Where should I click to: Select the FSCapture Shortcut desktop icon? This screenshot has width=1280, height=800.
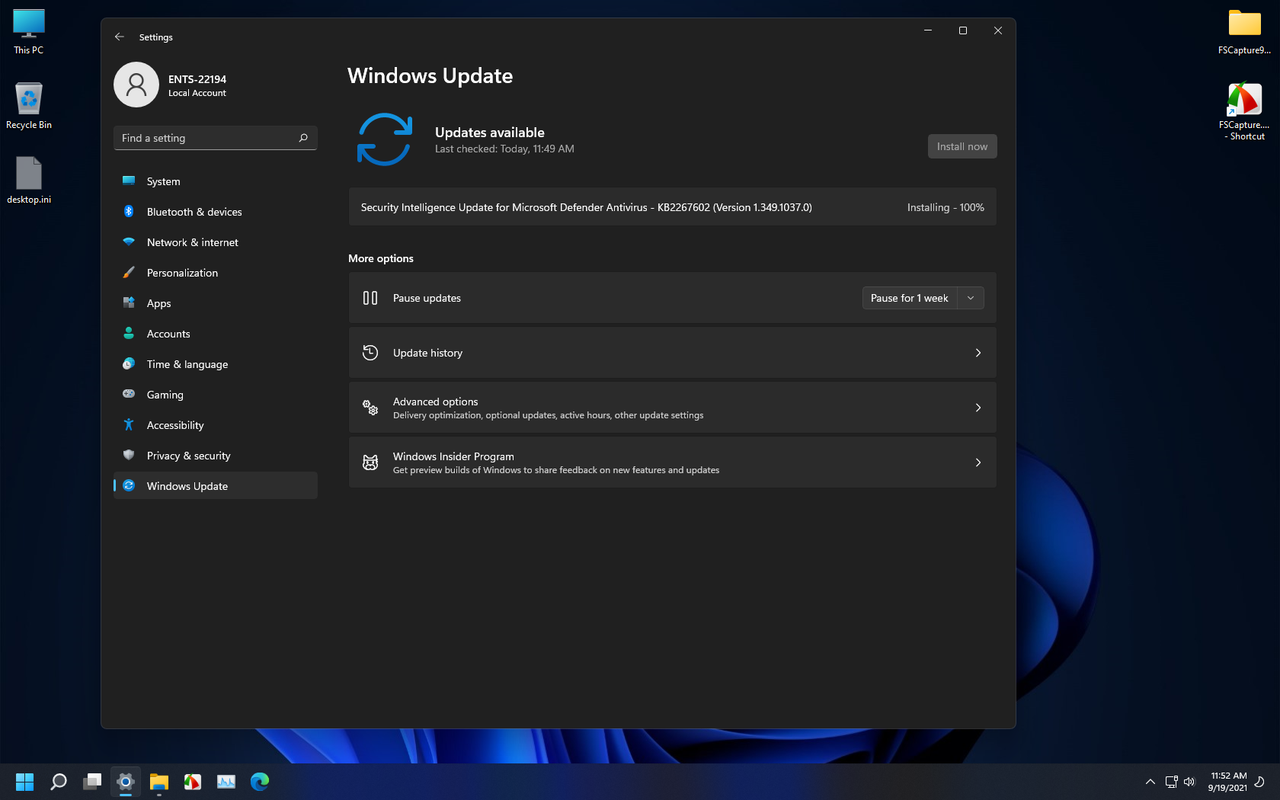(x=1245, y=112)
